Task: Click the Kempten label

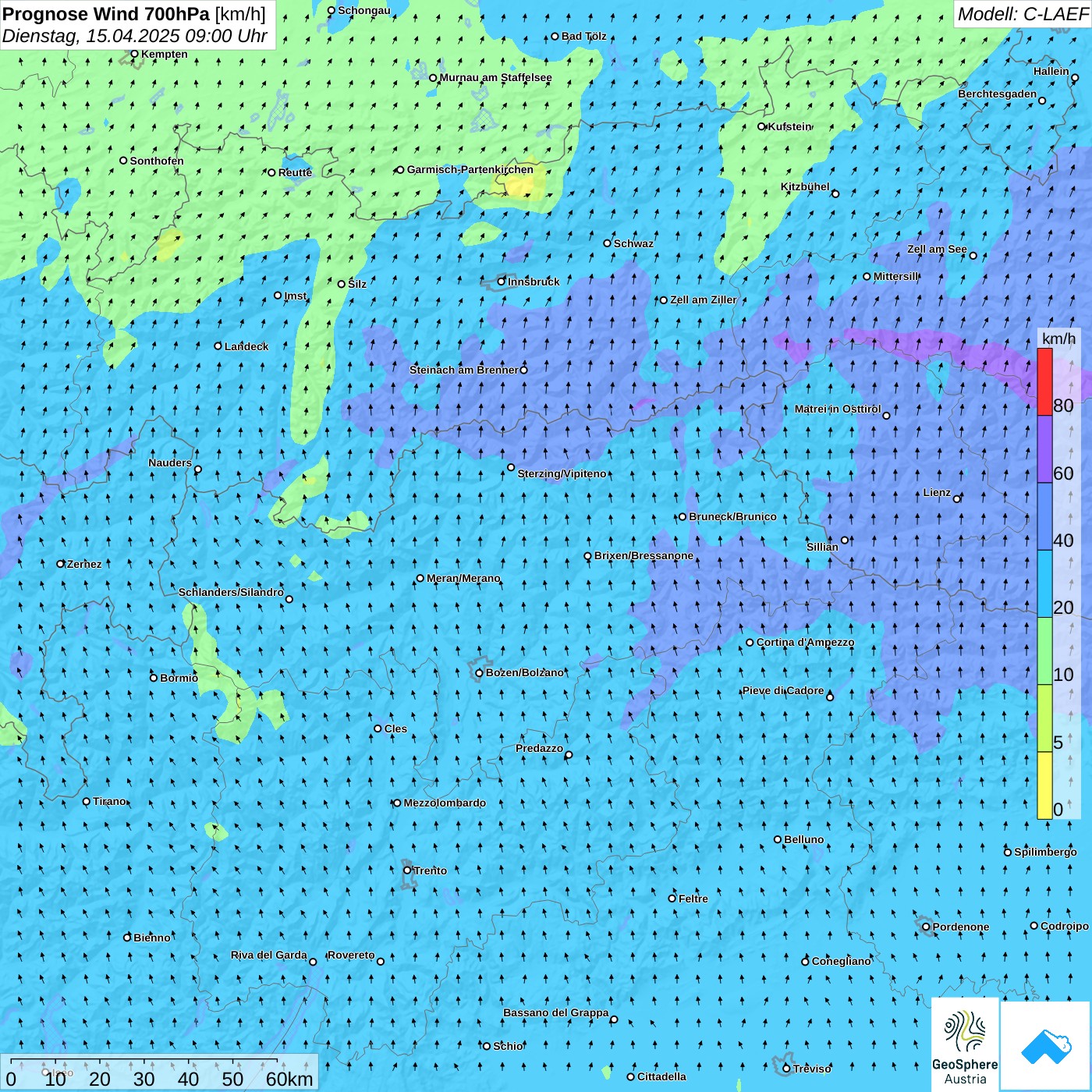Action: 165,54
